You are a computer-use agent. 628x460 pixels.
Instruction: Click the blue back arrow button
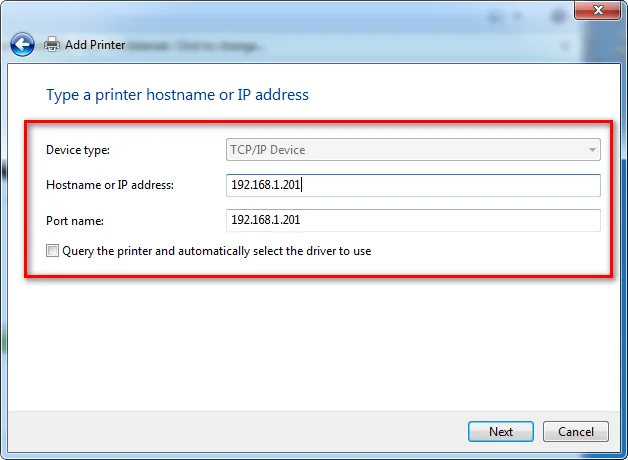[22, 44]
